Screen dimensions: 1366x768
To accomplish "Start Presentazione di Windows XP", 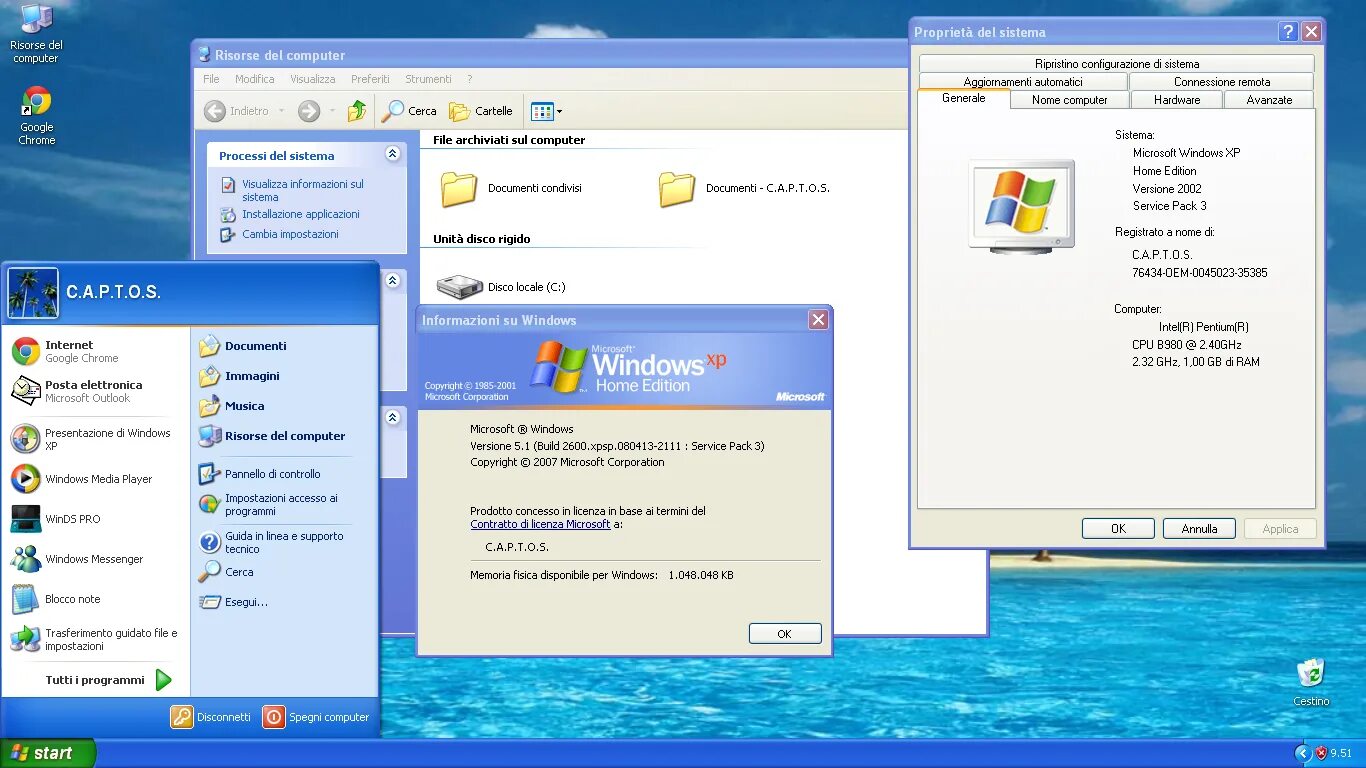I will (95, 439).
